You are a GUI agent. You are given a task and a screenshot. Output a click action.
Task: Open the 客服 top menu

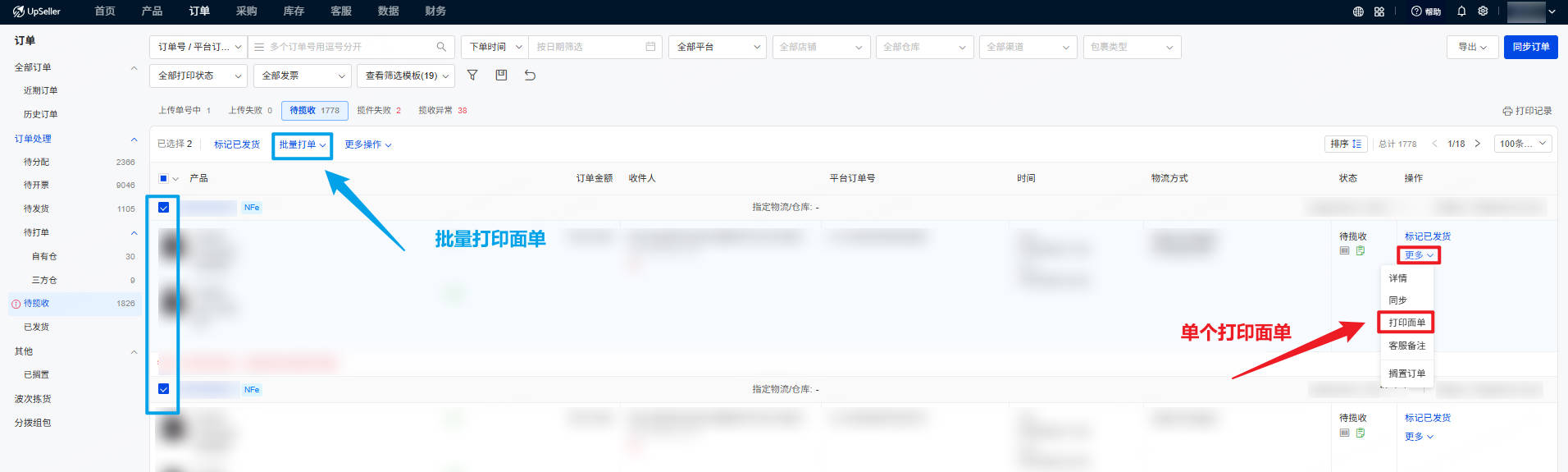pyautogui.click(x=341, y=11)
